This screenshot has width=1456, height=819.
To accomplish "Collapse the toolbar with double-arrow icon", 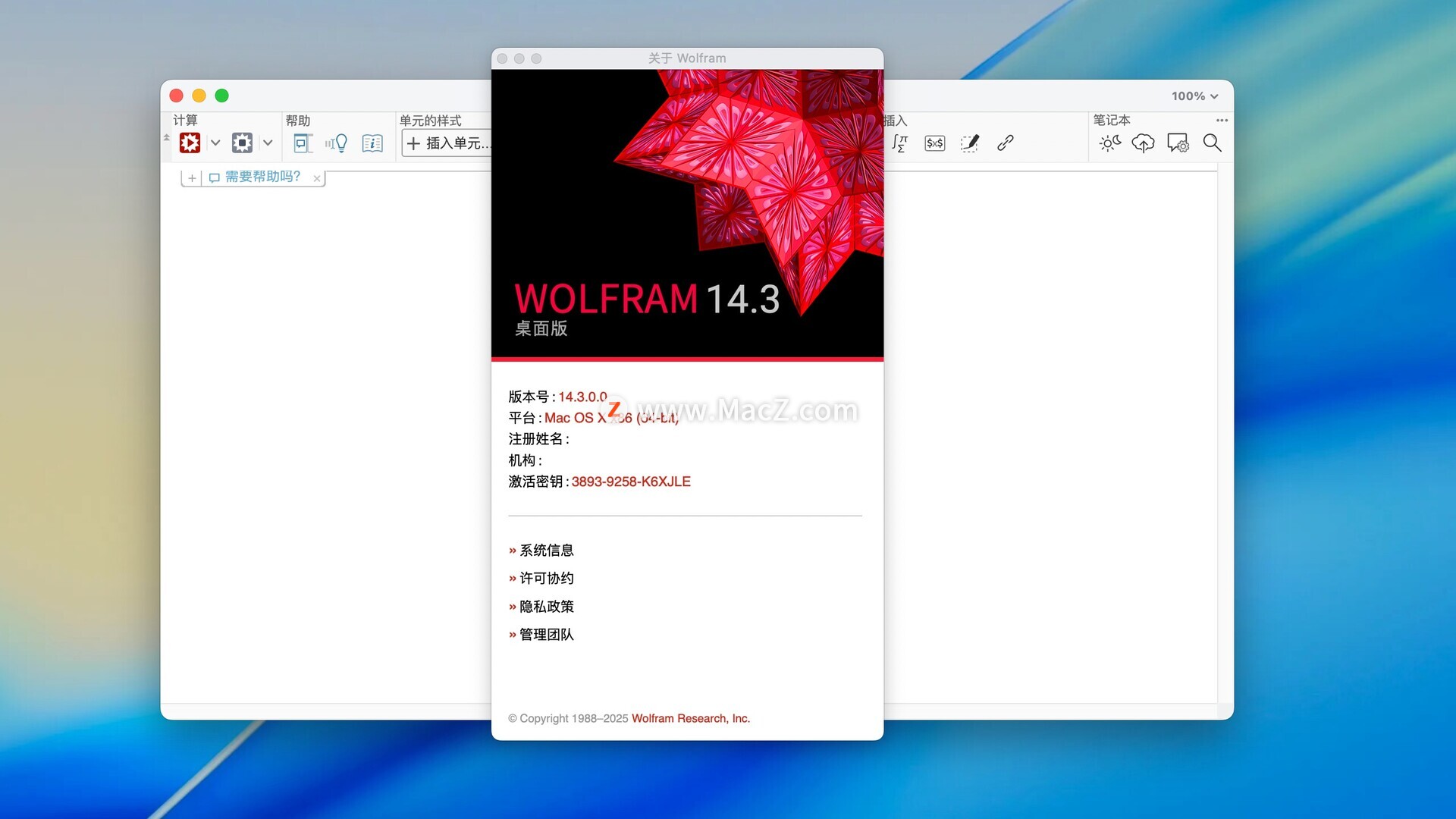I will (167, 138).
